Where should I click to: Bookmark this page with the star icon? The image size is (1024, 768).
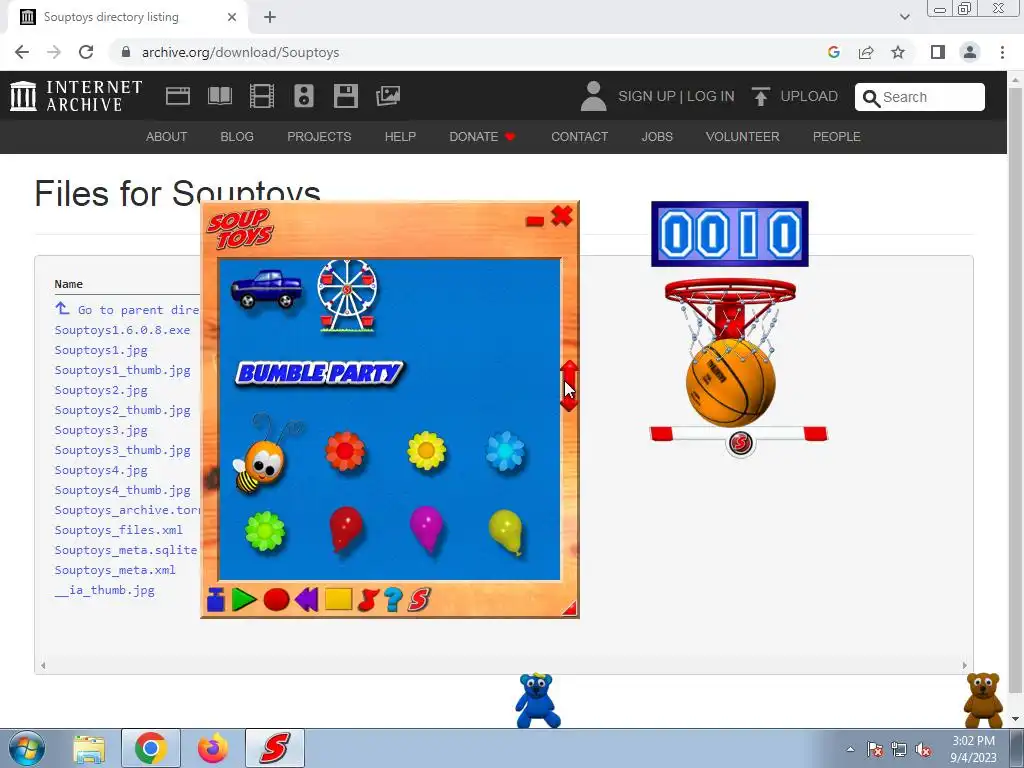[898, 52]
